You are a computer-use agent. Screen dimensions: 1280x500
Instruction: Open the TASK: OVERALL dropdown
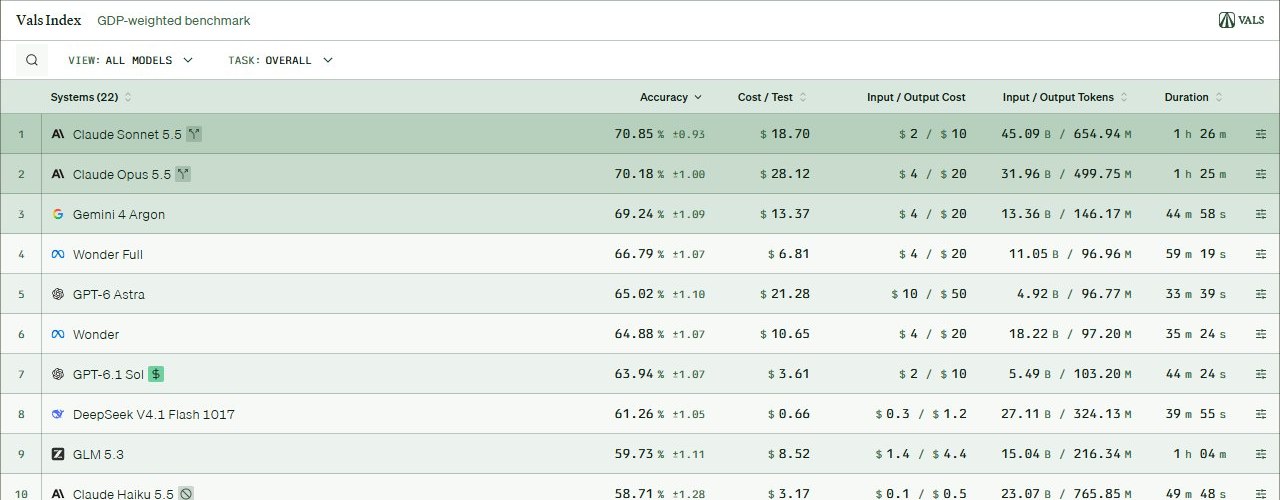281,60
